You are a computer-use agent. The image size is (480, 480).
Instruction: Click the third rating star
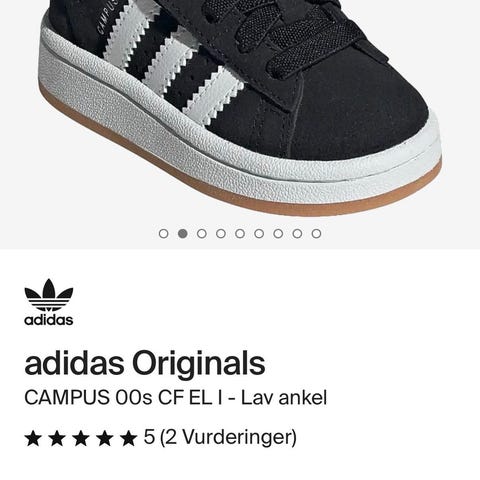(81, 438)
